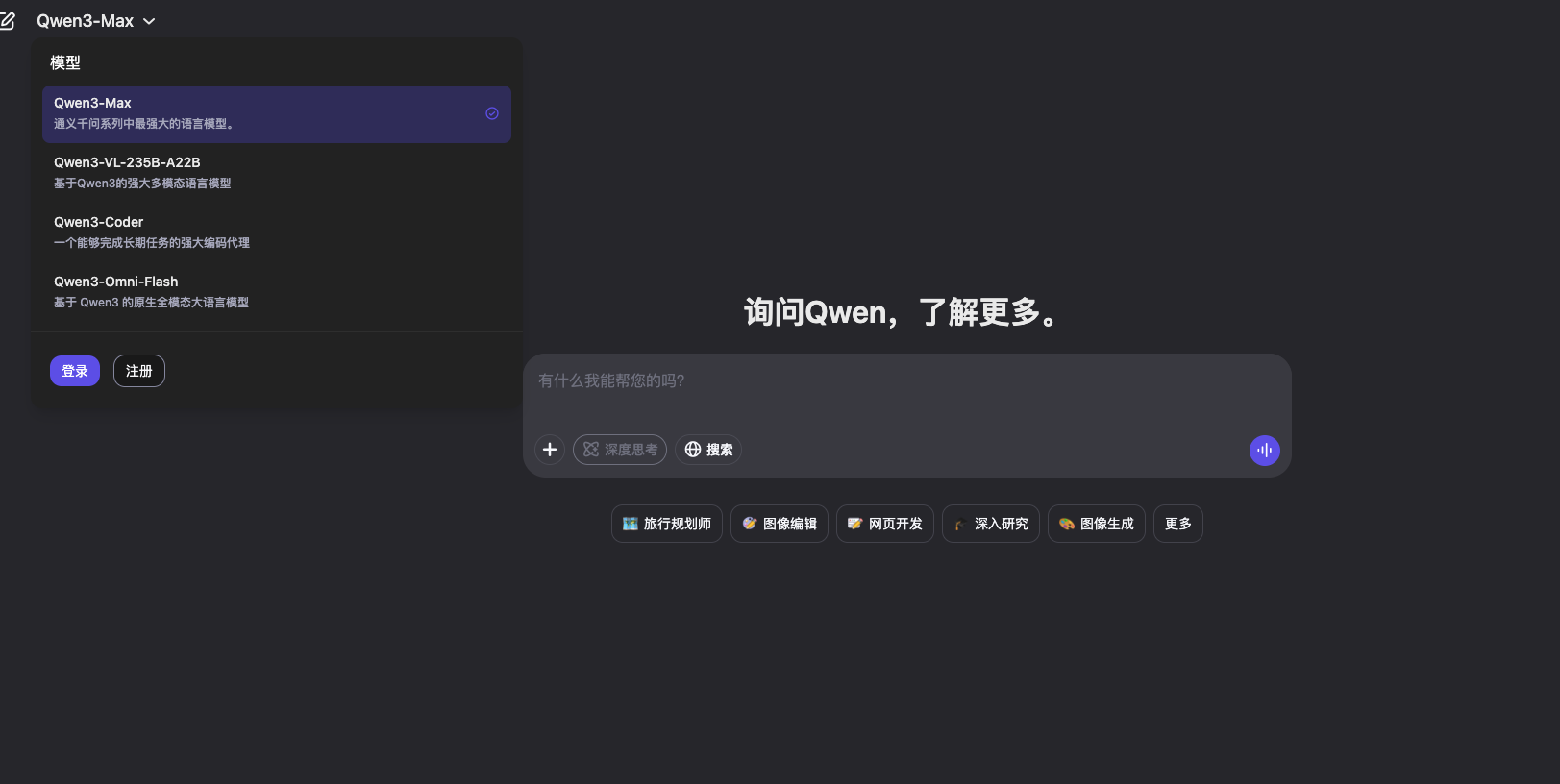This screenshot has height=784, width=1560.
Task: Toggle the 深度思考 deep thinking mode
Action: (x=620, y=450)
